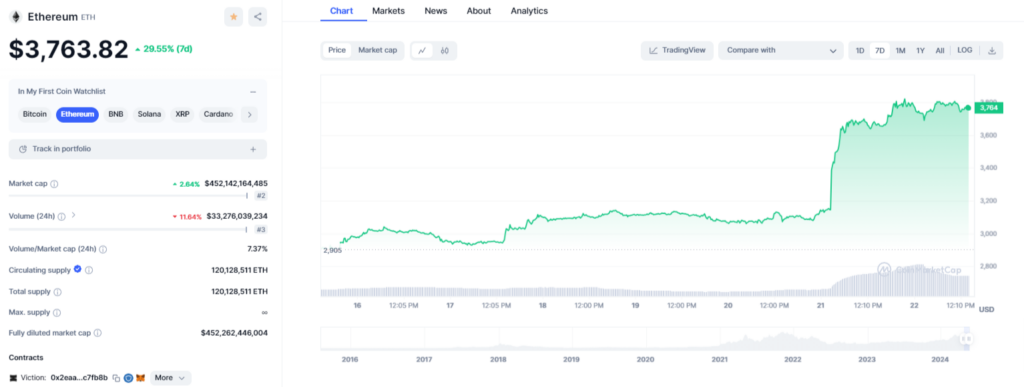Click Circulating supply verified badge
Screen dimensions: 1024x387
pos(78,269)
